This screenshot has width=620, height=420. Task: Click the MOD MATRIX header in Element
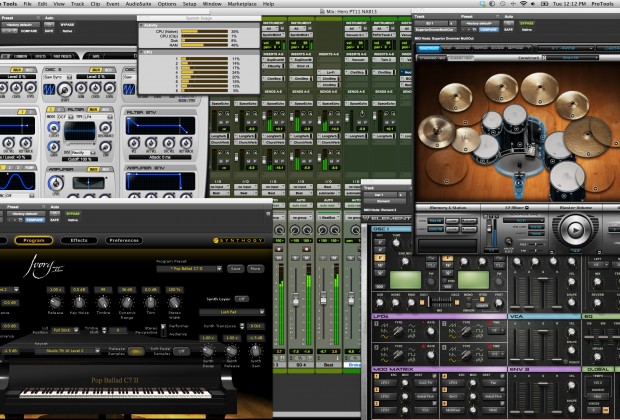(439, 369)
